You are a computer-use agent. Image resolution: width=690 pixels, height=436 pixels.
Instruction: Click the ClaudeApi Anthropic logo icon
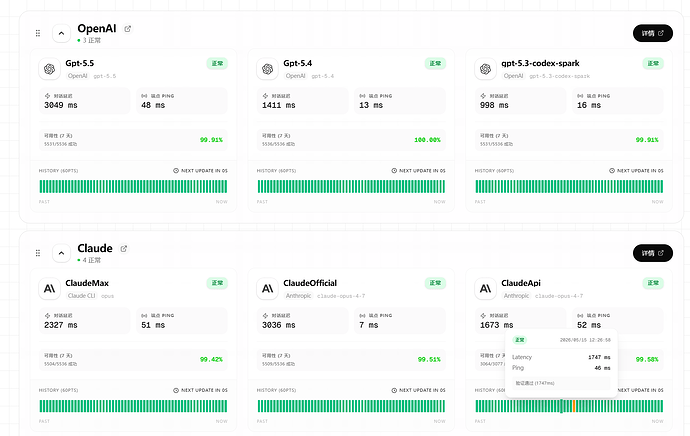[485, 289]
